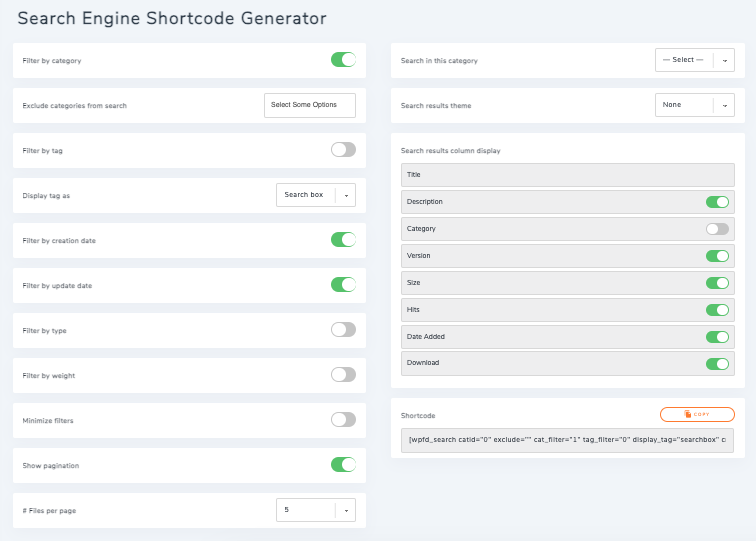Click the Copy shortcode button
756x541 pixels.
click(x=697, y=414)
